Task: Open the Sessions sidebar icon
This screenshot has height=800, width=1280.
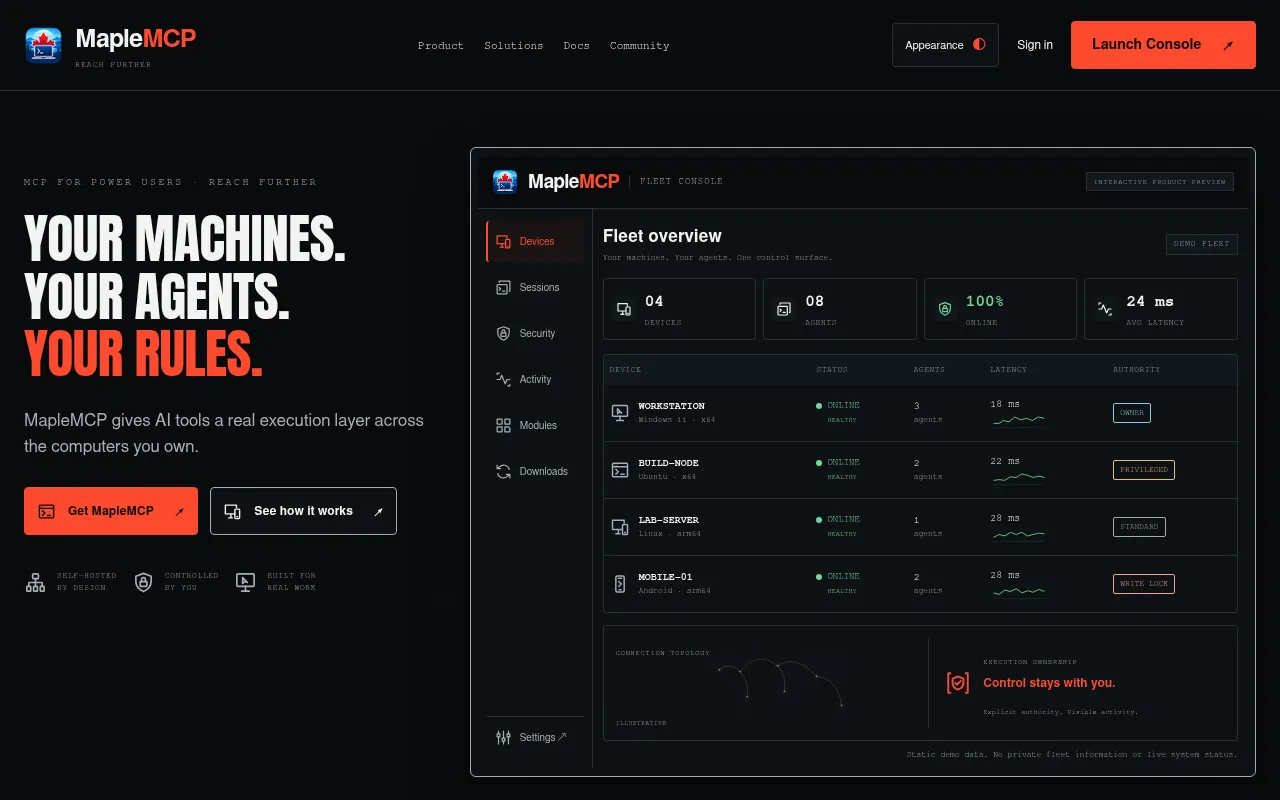Action: click(504, 288)
